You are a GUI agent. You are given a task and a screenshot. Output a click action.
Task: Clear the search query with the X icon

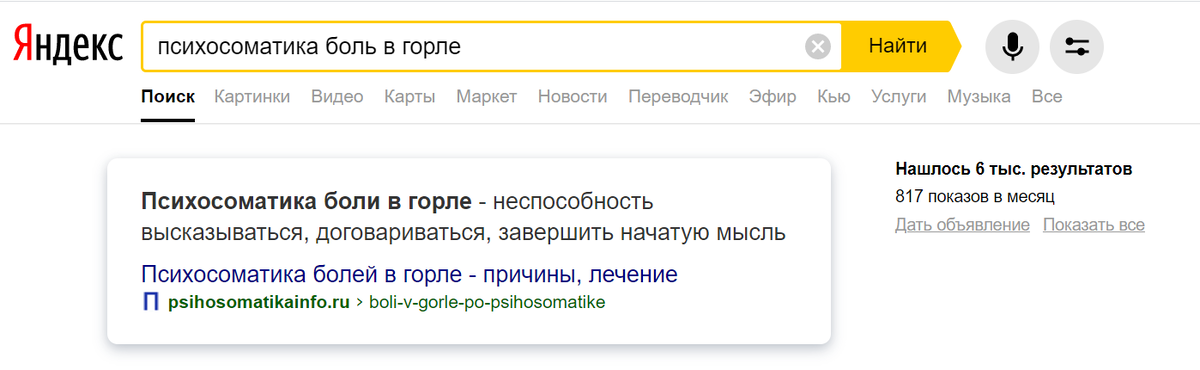(x=818, y=46)
